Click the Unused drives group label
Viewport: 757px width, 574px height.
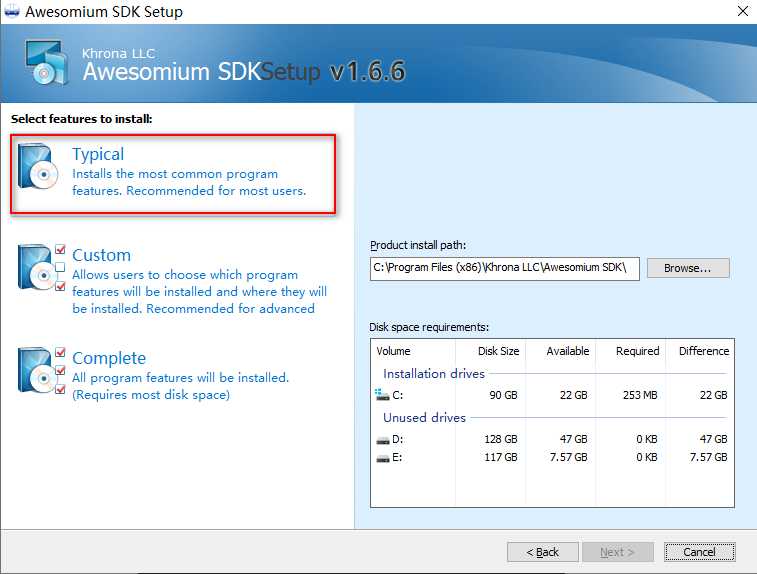pyautogui.click(x=424, y=418)
